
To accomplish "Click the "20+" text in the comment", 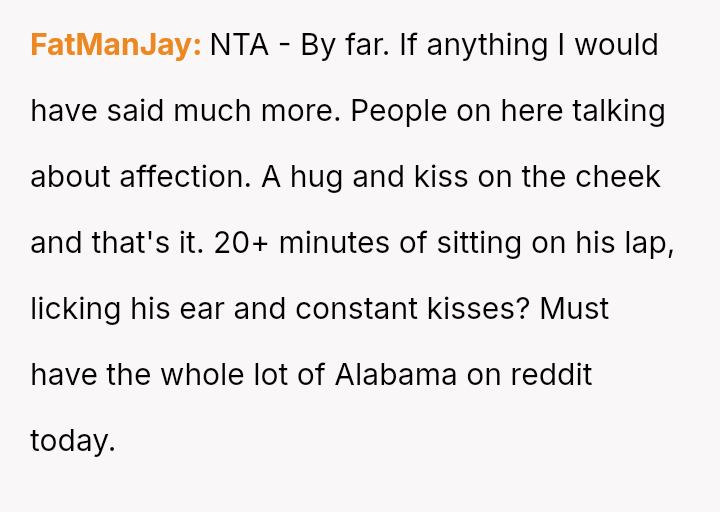I will (x=241, y=243).
